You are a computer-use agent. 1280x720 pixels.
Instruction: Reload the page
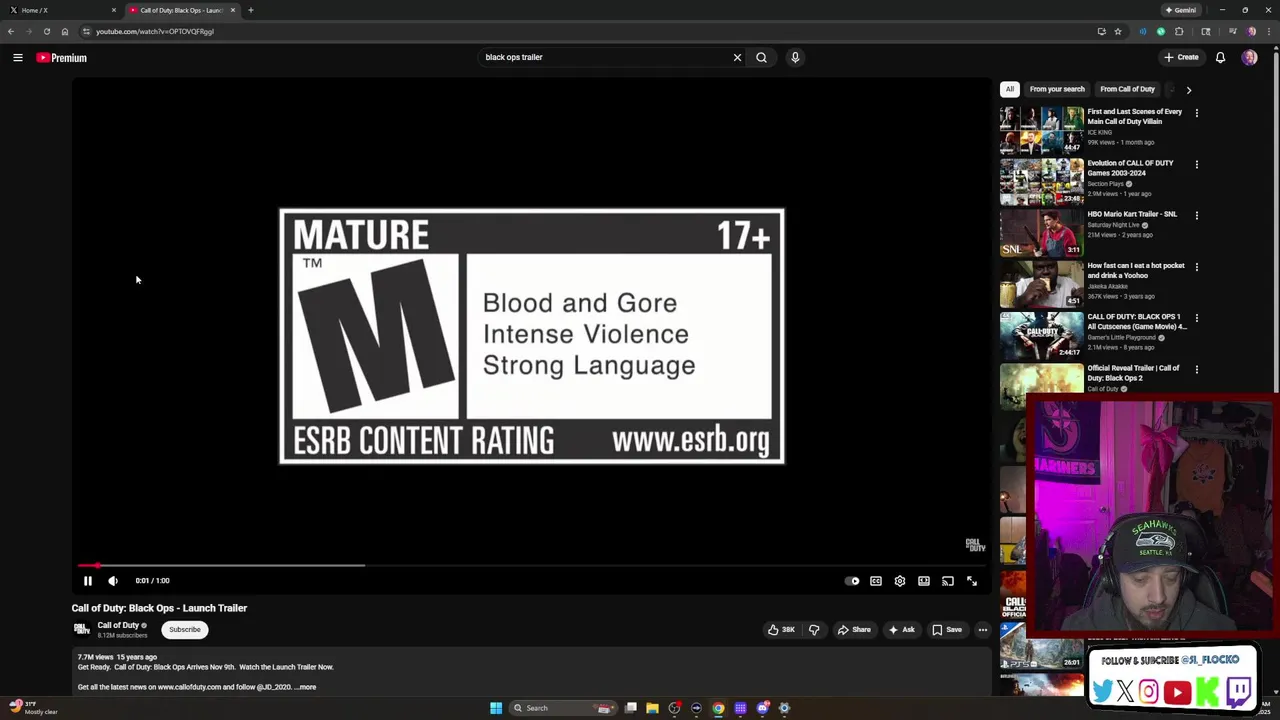point(47,31)
